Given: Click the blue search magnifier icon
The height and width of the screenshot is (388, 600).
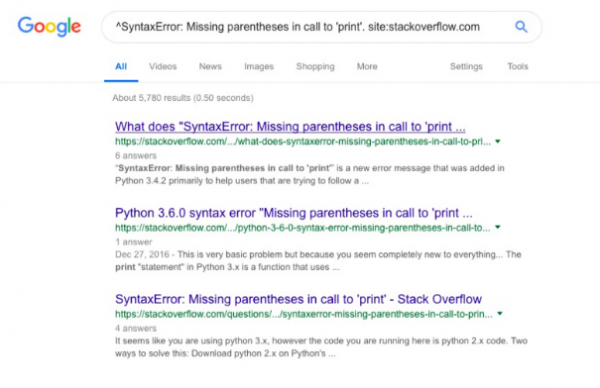Looking at the screenshot, I should tap(521, 27).
